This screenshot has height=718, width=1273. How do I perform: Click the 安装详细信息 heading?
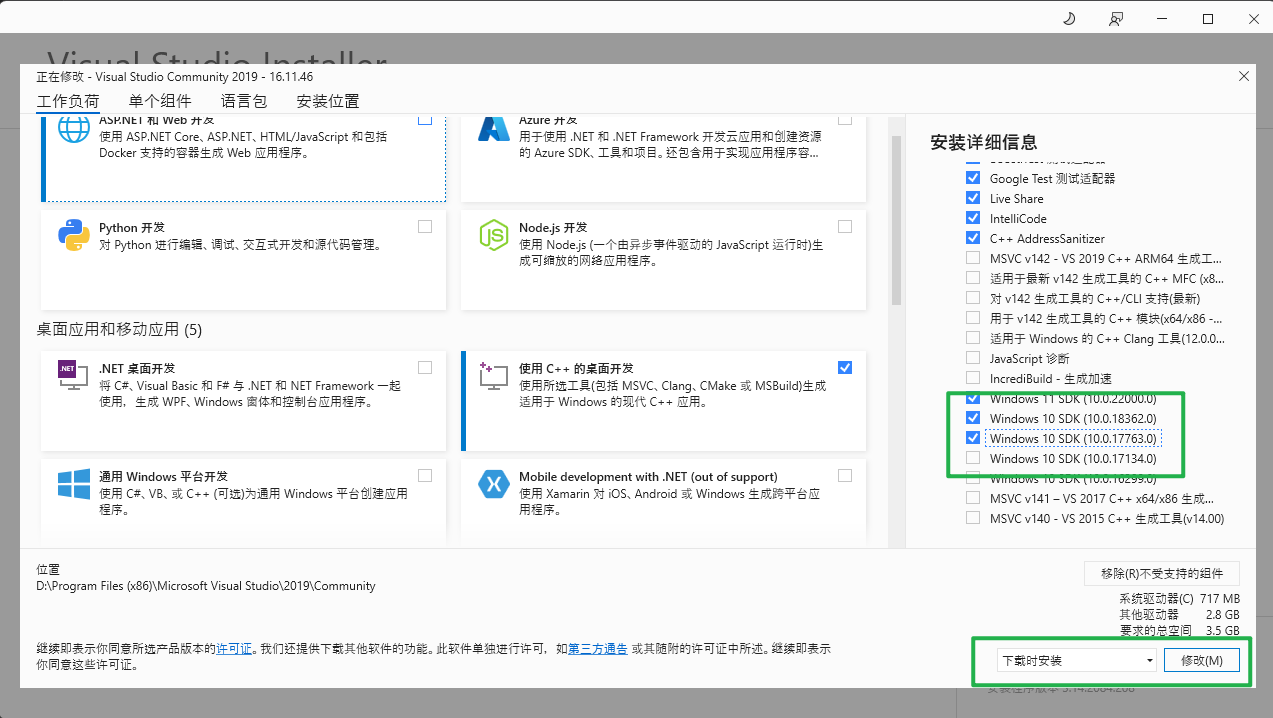point(983,142)
